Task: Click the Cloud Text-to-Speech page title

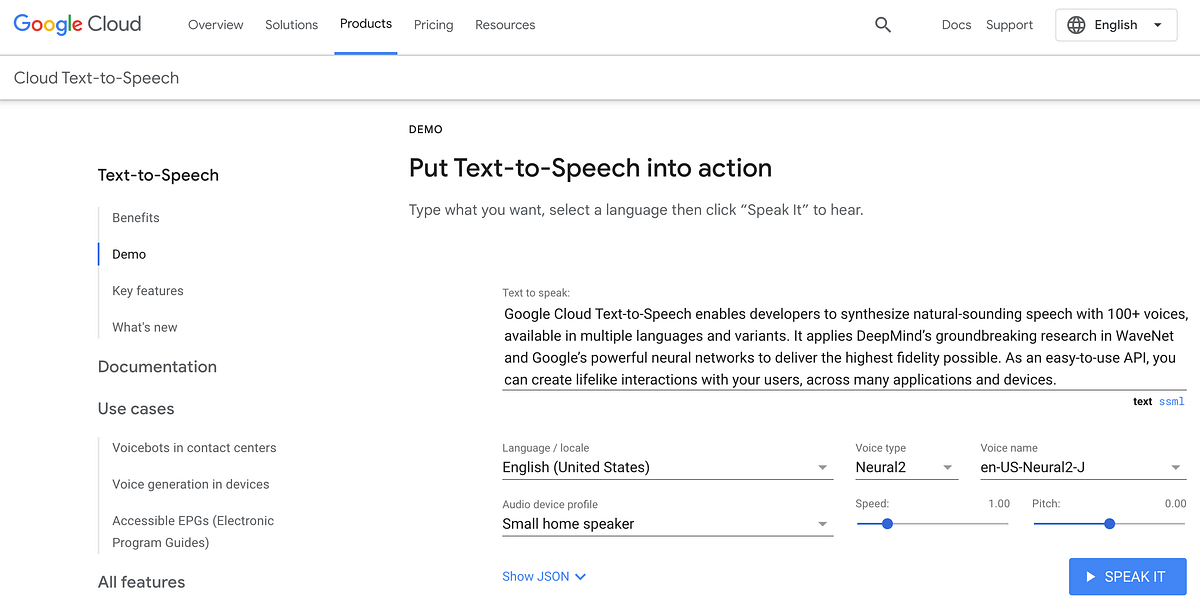Action: pyautogui.click(x=96, y=78)
